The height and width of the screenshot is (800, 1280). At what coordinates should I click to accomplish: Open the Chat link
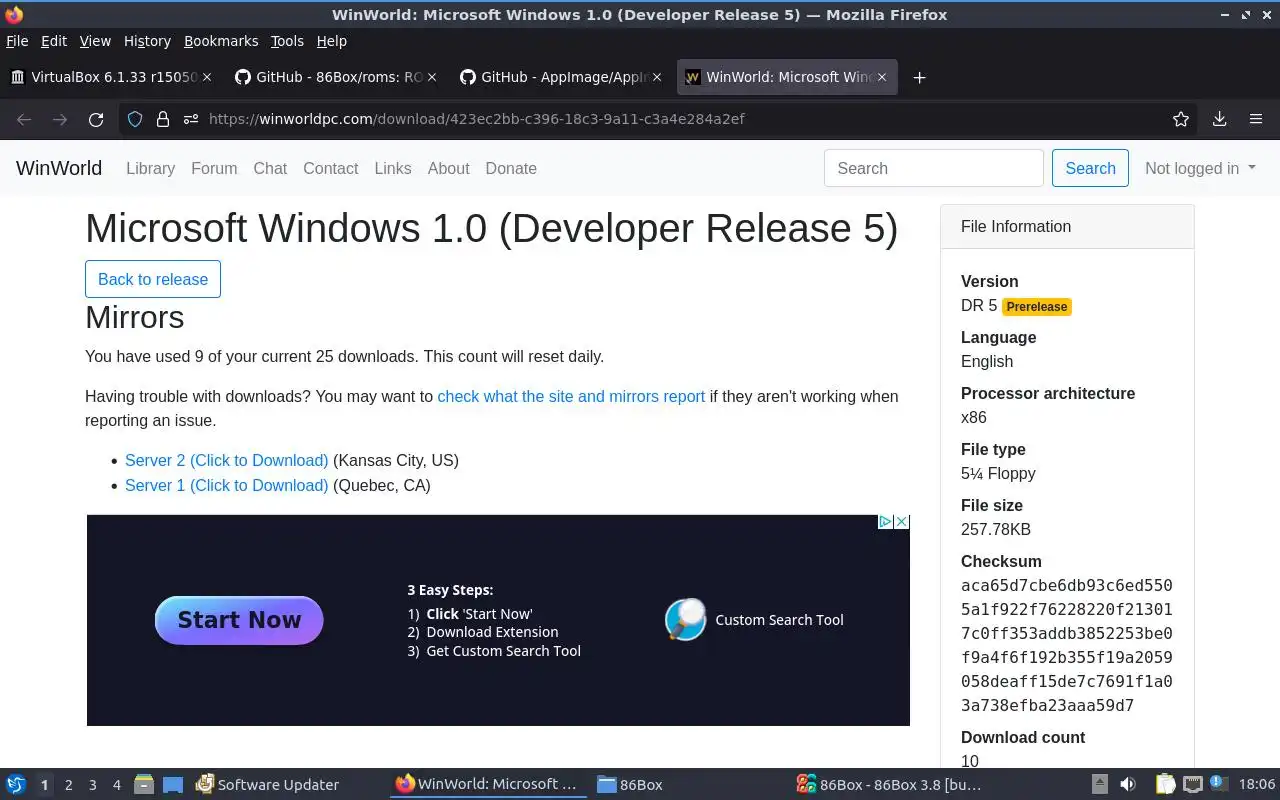click(x=270, y=168)
